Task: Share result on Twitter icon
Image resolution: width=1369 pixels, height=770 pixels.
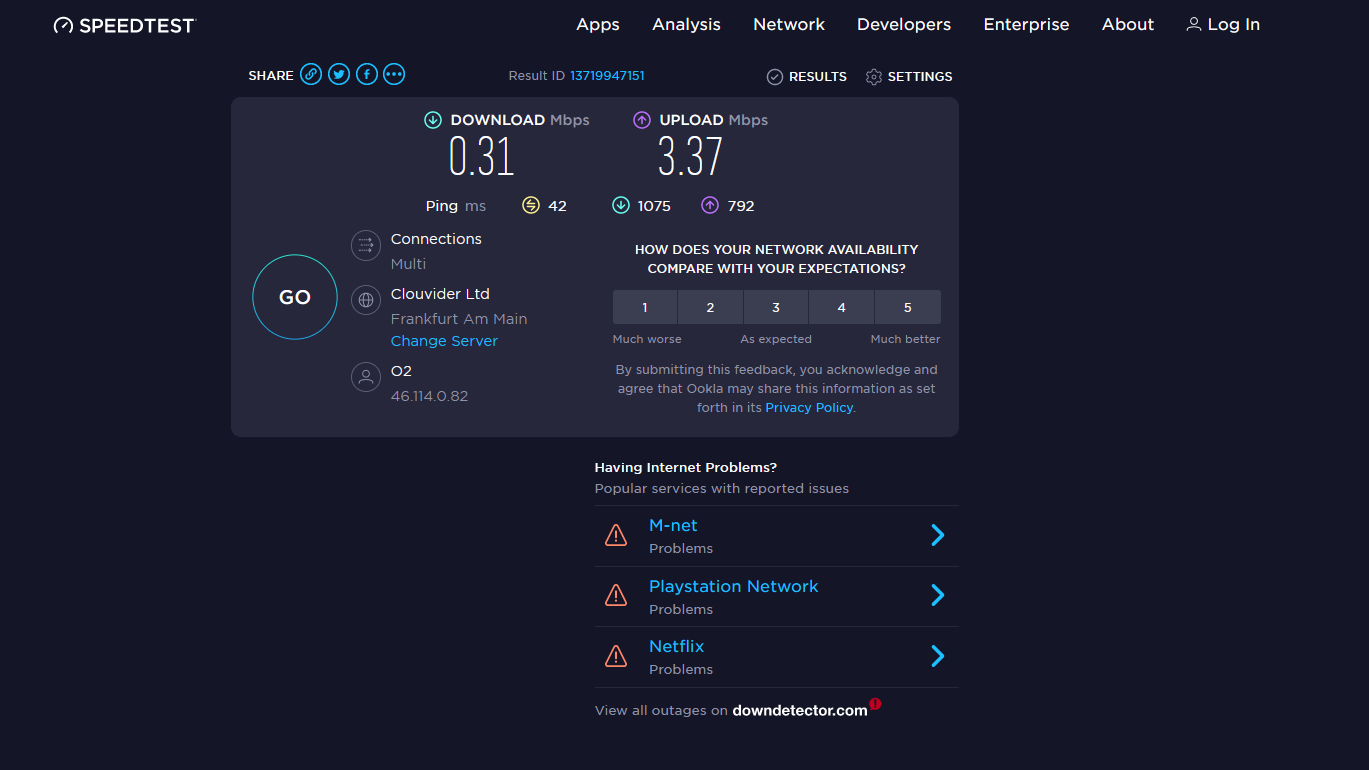Action: point(339,74)
